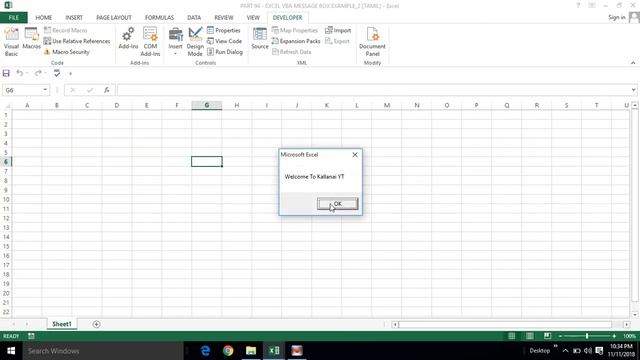
Task: Select row 6 header
Action: point(6,162)
